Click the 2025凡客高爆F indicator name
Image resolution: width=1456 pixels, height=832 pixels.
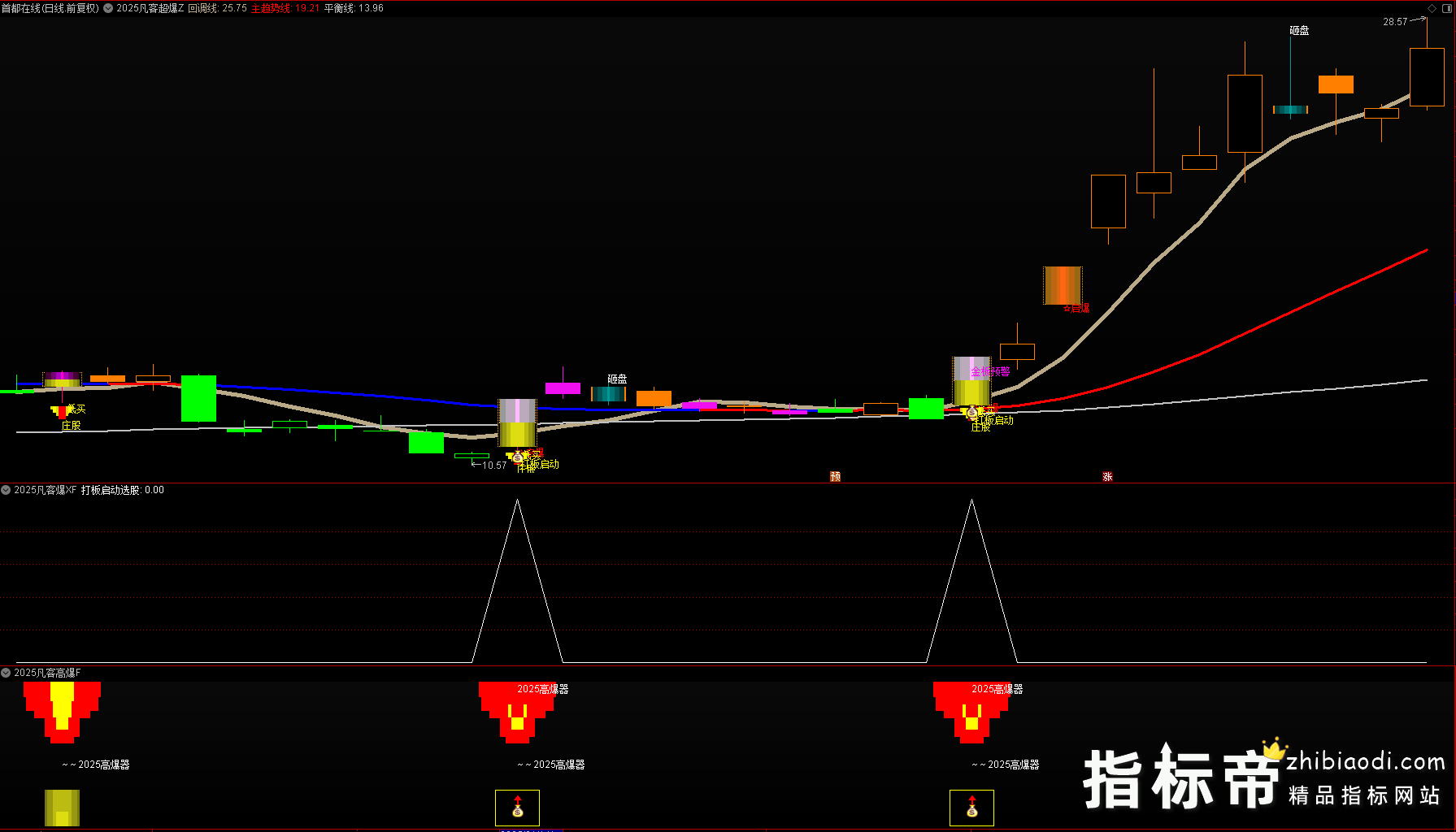47,673
